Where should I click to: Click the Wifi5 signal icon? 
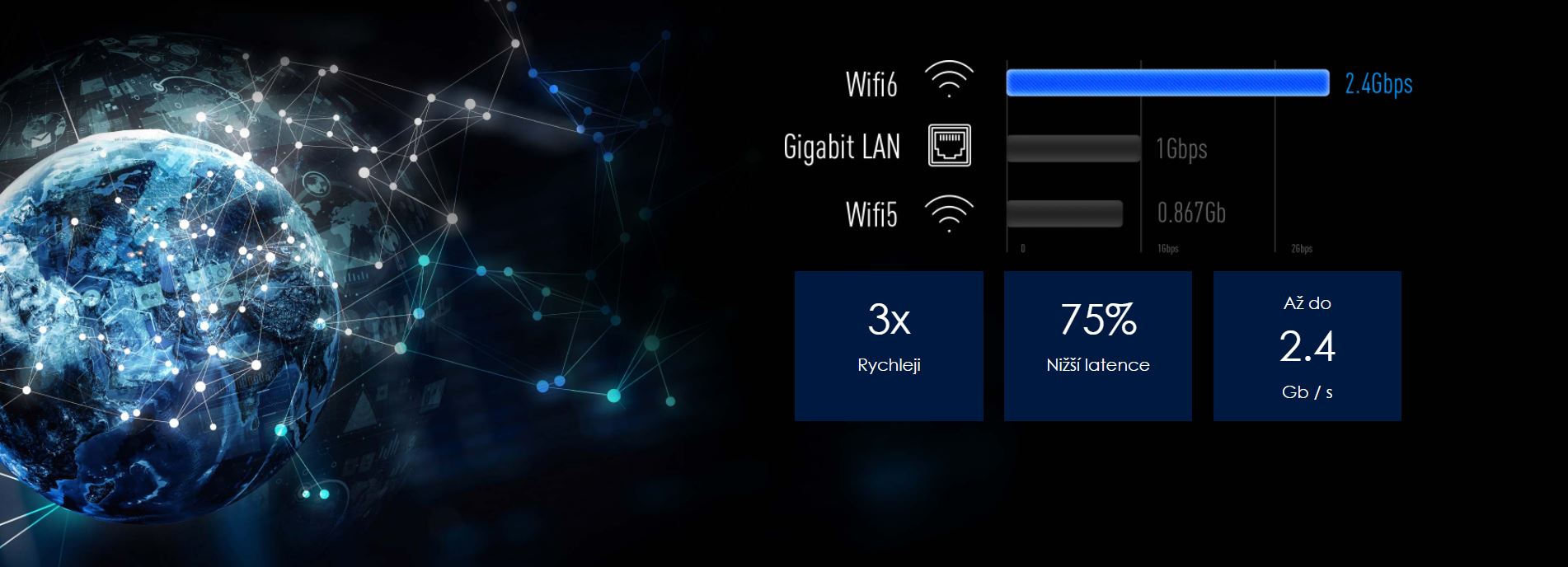click(x=949, y=214)
